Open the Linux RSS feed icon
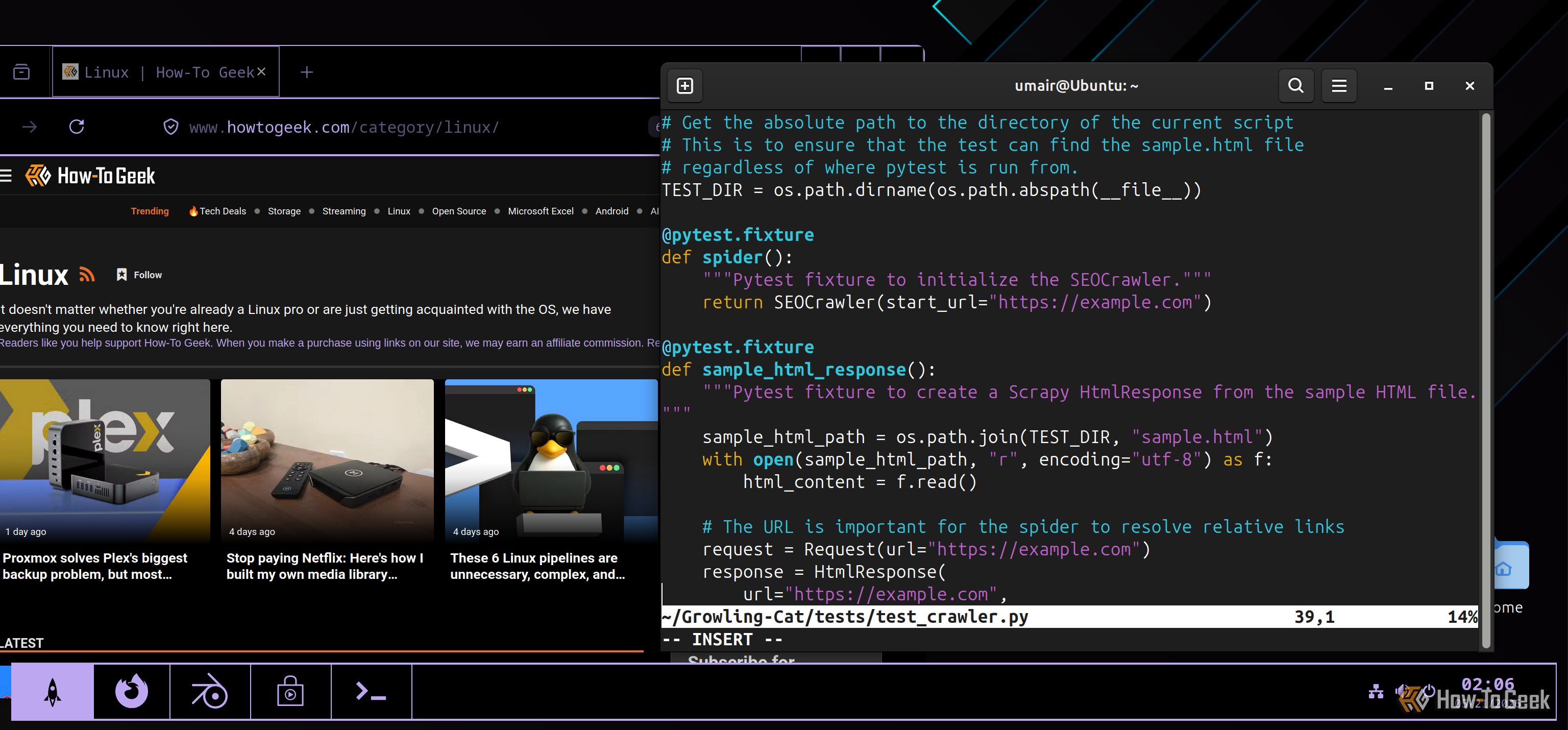 87,275
